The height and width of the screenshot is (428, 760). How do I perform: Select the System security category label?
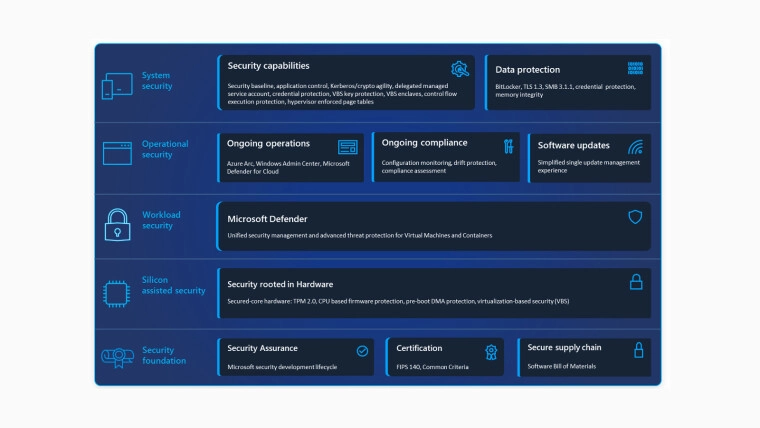click(157, 80)
